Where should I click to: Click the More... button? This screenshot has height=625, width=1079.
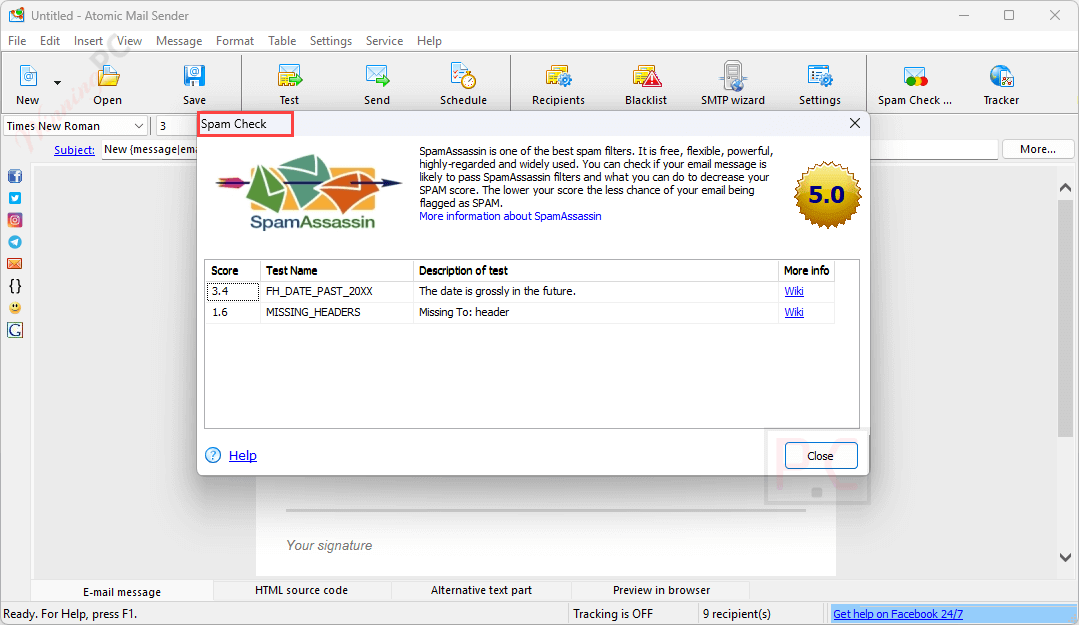pos(1038,149)
